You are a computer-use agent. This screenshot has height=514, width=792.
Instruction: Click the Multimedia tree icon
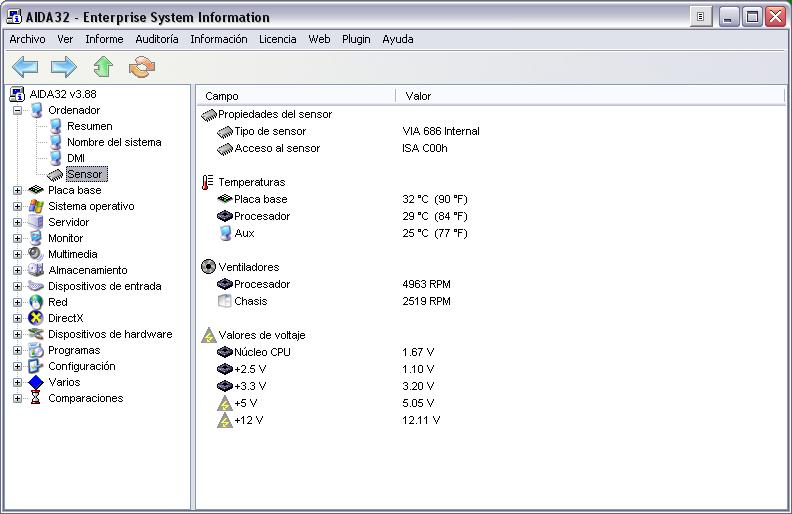tap(37, 254)
